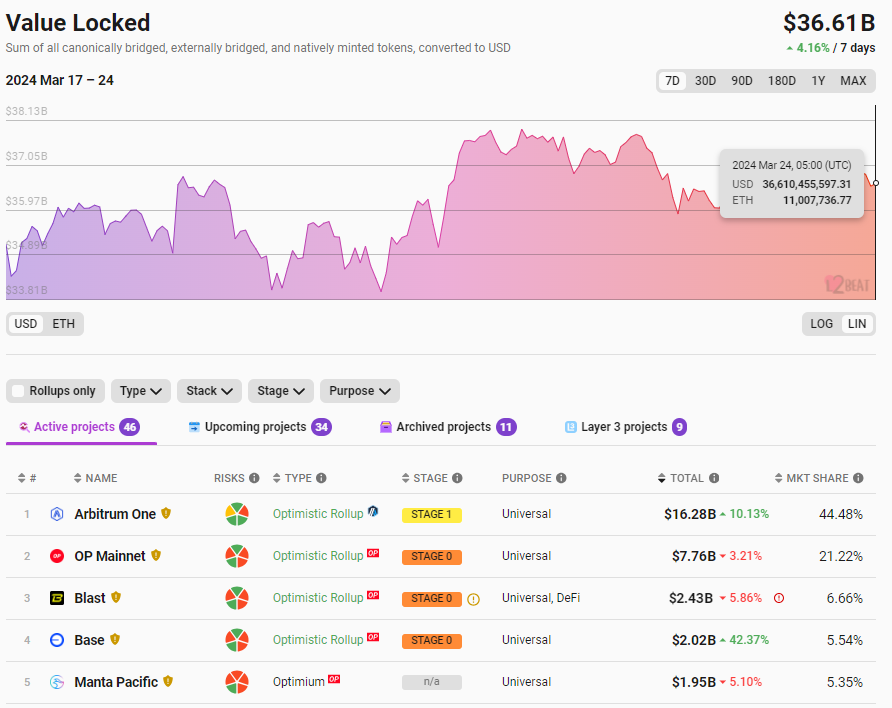Open the Type filter dropdown

(141, 391)
